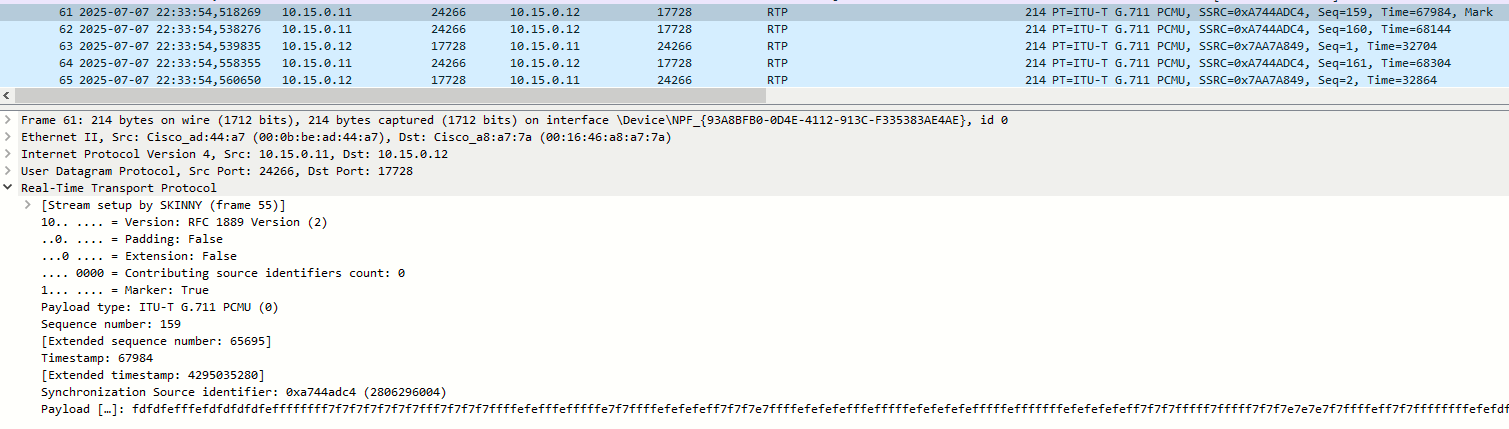Viewport: 1509px width, 429px height.
Task: Click source port 24266 in packet 64
Action: tap(448, 63)
